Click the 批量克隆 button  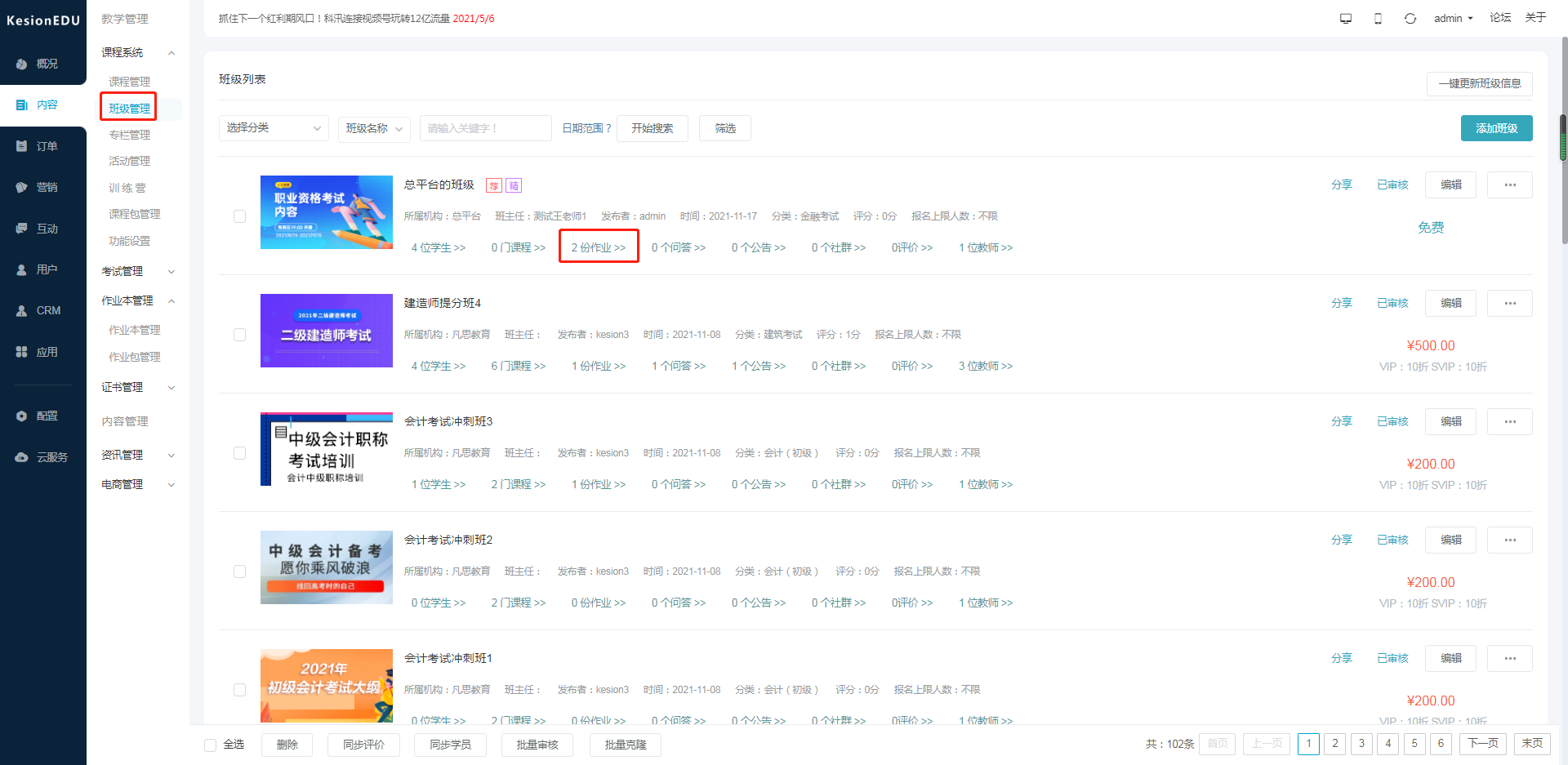pos(626,745)
